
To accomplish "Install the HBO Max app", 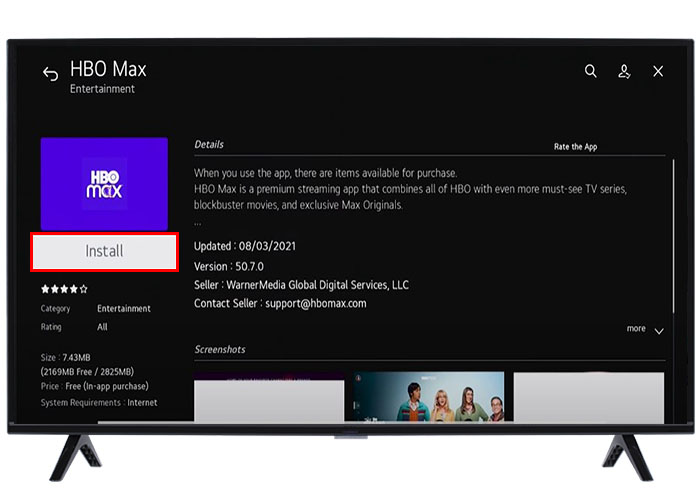I will point(104,251).
